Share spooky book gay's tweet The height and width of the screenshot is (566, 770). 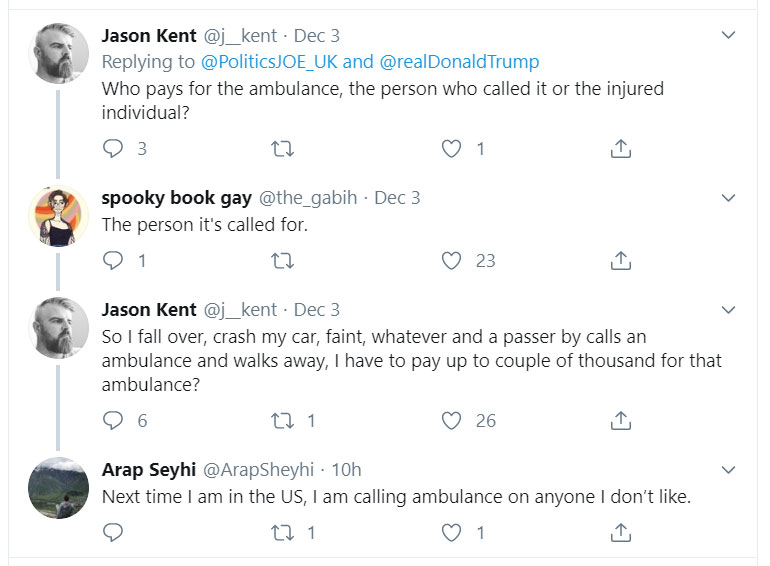tap(620, 261)
